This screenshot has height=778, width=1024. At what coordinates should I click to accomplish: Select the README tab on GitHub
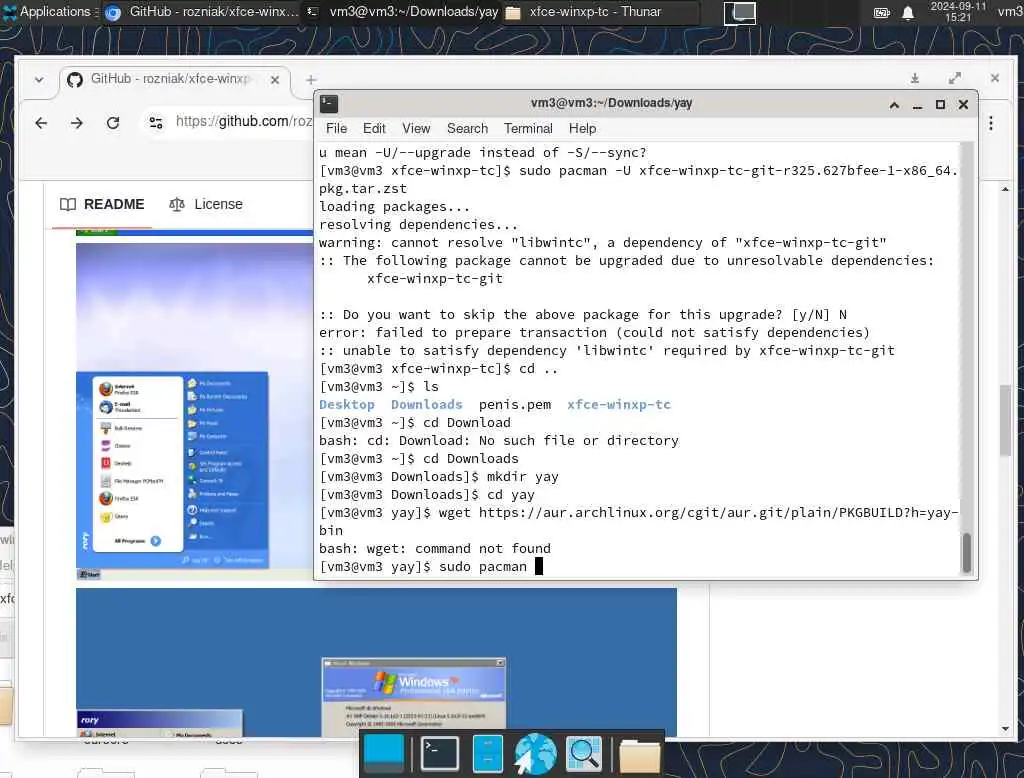coord(101,204)
